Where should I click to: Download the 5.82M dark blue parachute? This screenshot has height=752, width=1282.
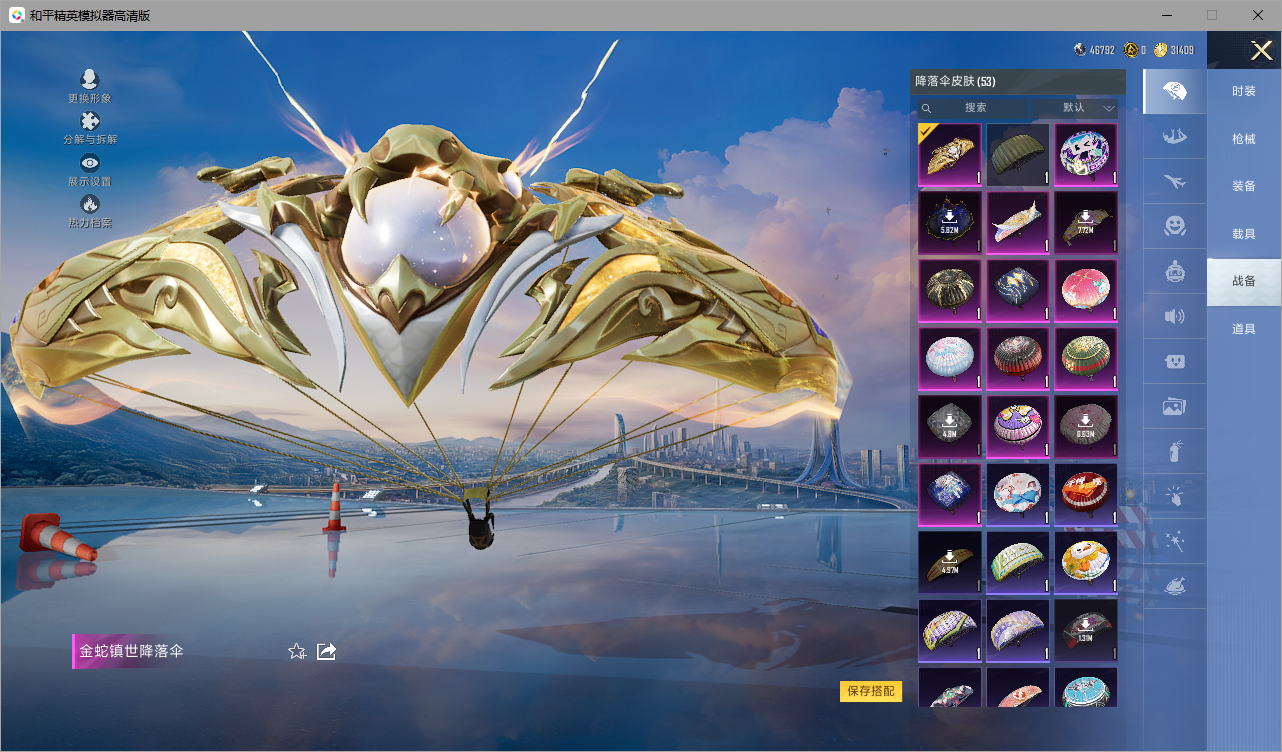950,222
